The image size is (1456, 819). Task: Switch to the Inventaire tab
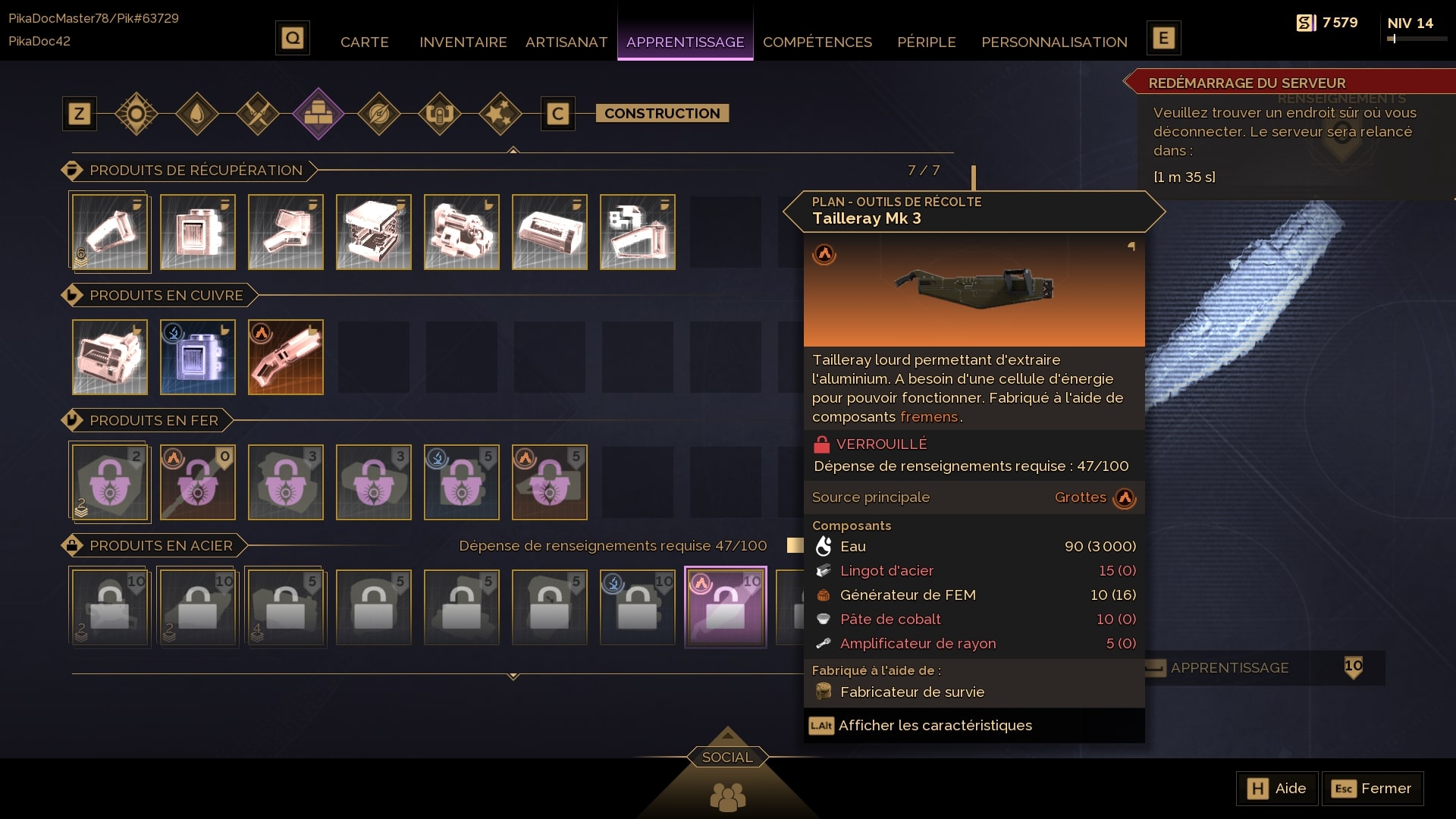[x=463, y=42]
